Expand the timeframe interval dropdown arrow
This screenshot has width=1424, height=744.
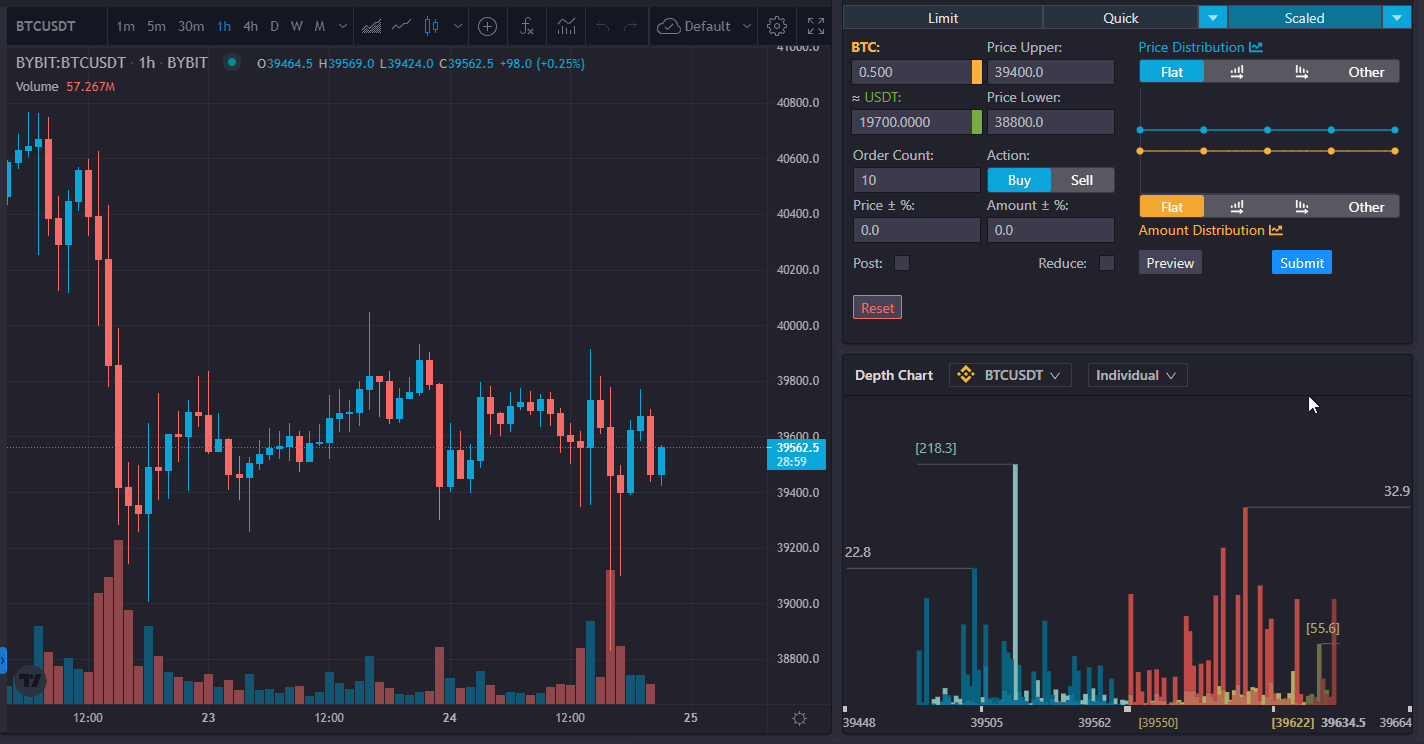pos(344,26)
